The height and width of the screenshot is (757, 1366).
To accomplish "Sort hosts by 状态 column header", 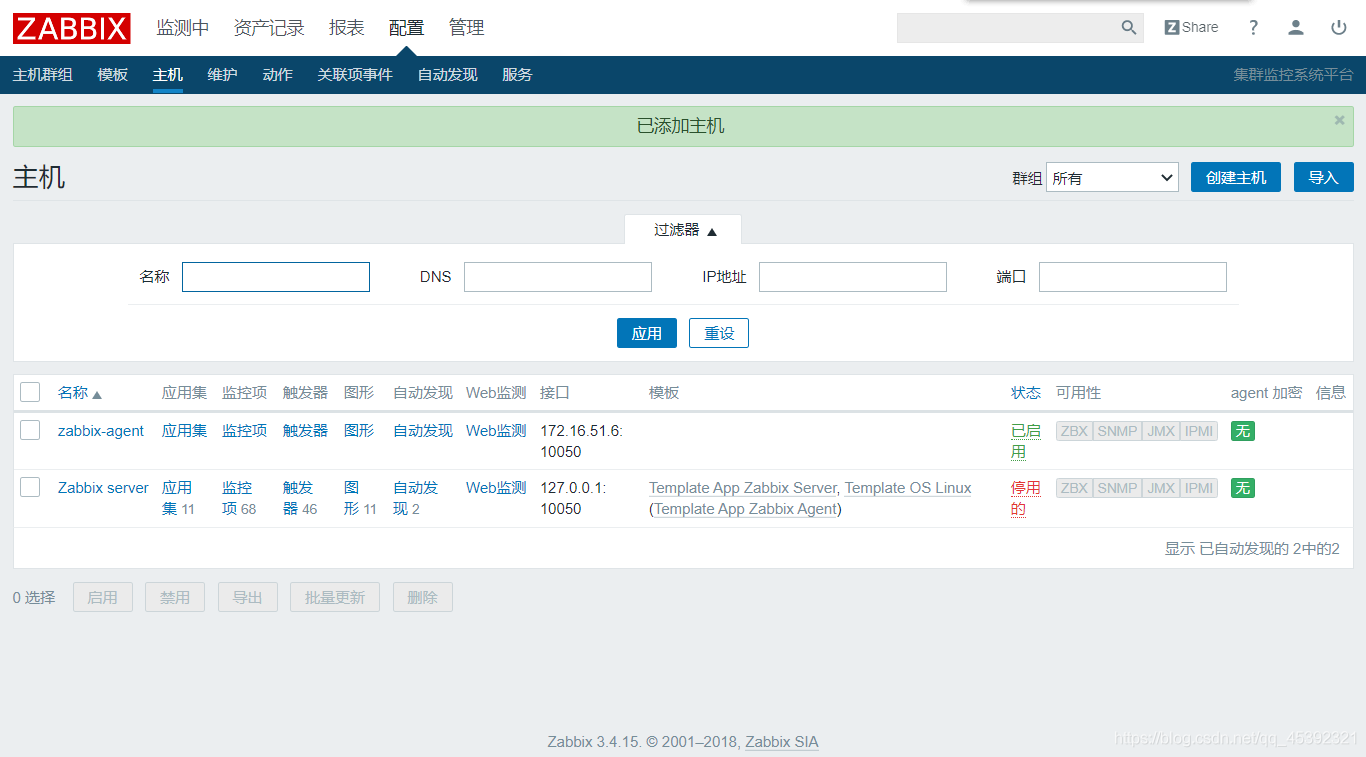I will [x=1026, y=393].
